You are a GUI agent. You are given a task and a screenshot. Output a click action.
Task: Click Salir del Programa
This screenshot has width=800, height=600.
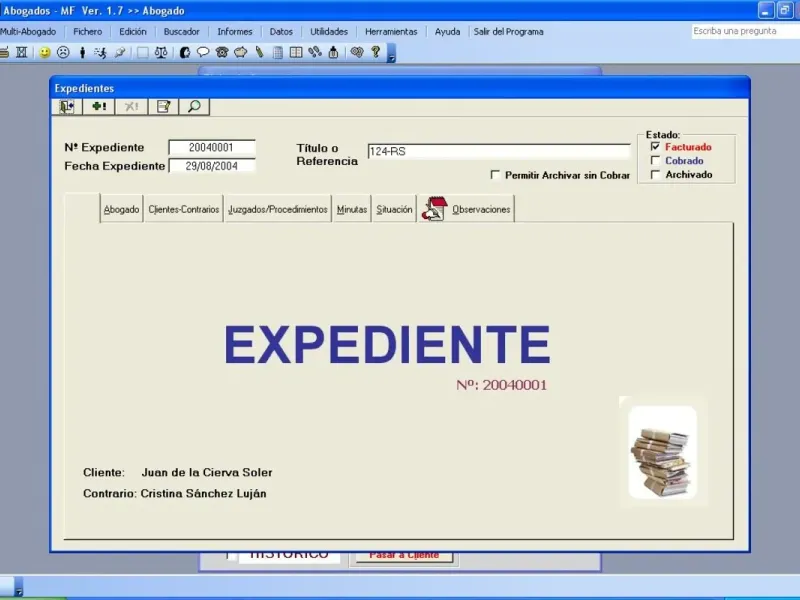coord(509,32)
